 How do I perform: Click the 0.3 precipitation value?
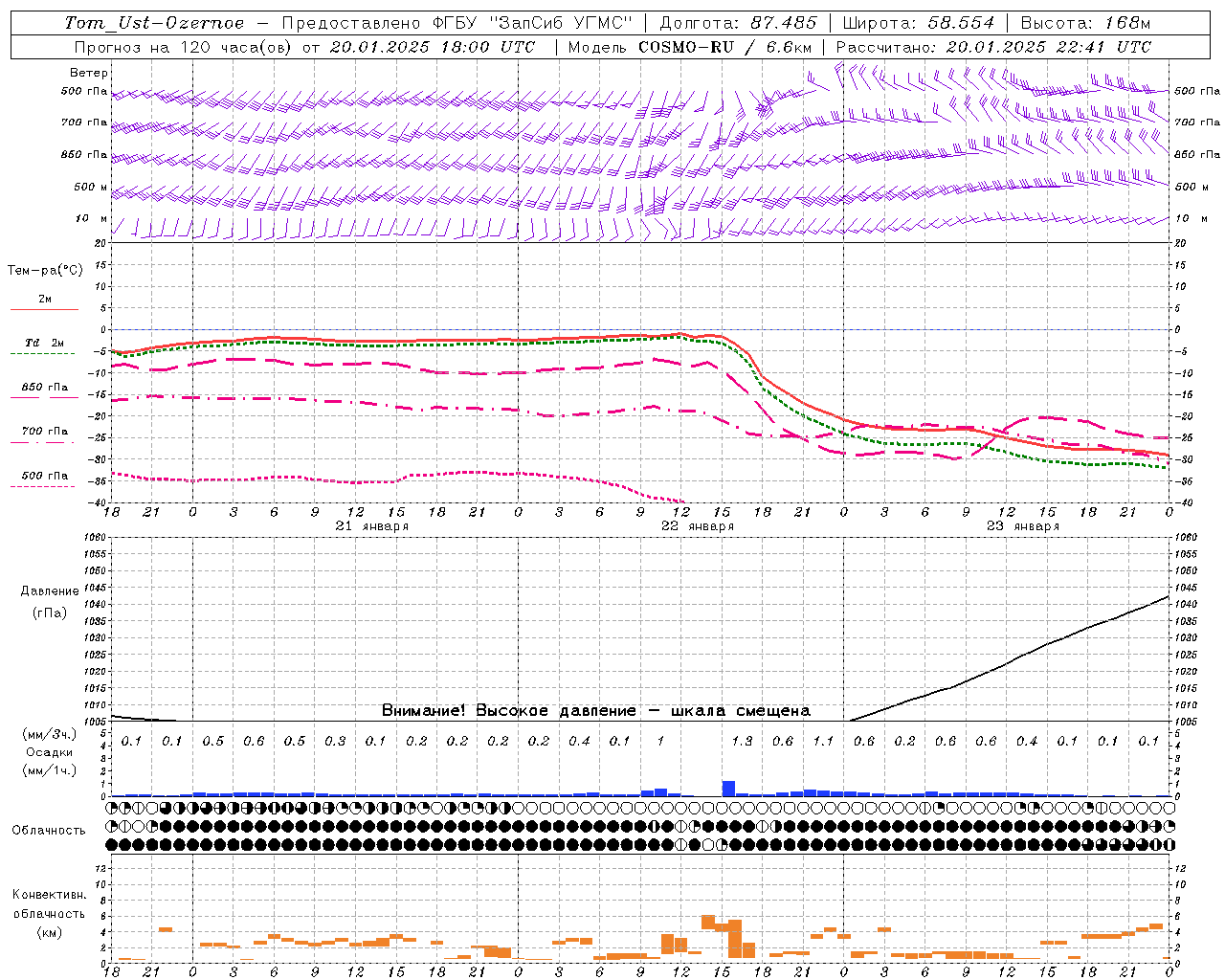click(335, 741)
